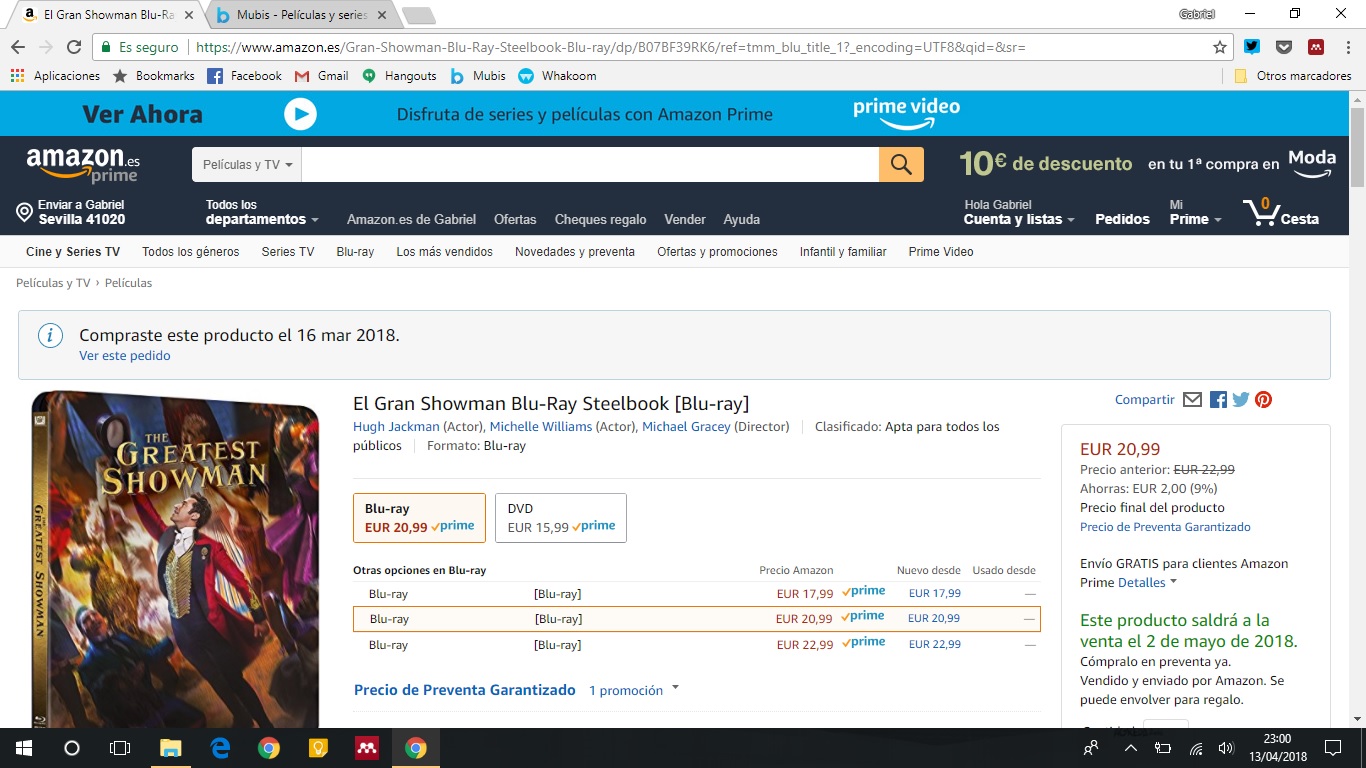Expand the Películas y TV search category dropdown
The image size is (1366, 768).
click(x=247, y=165)
